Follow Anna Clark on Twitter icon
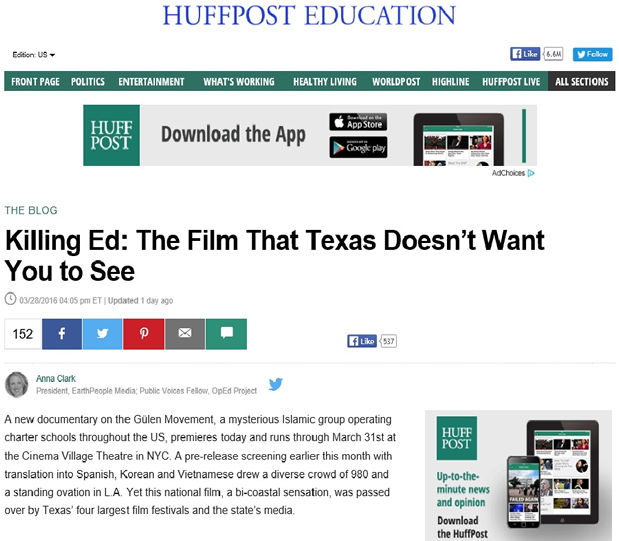This screenshot has height=541, width=619. click(x=276, y=384)
